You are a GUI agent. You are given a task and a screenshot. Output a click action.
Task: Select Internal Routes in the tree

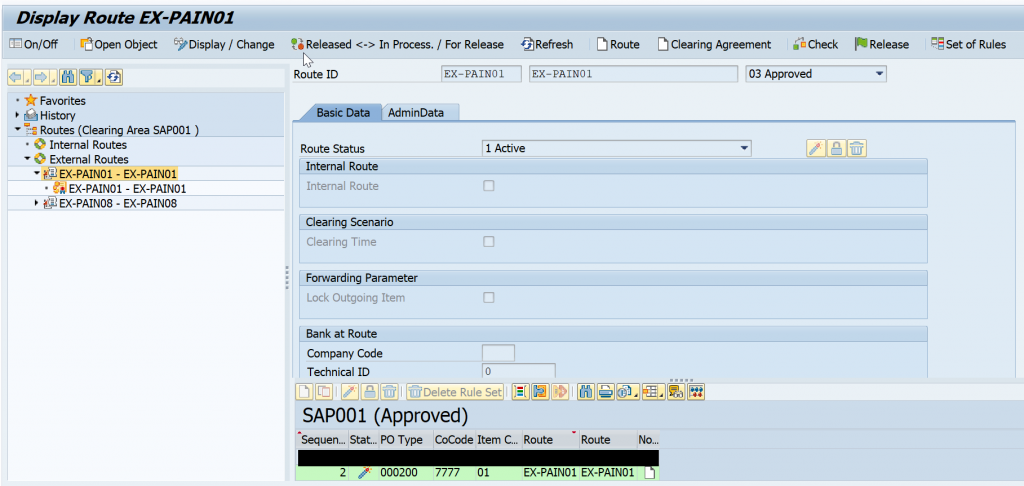88,145
